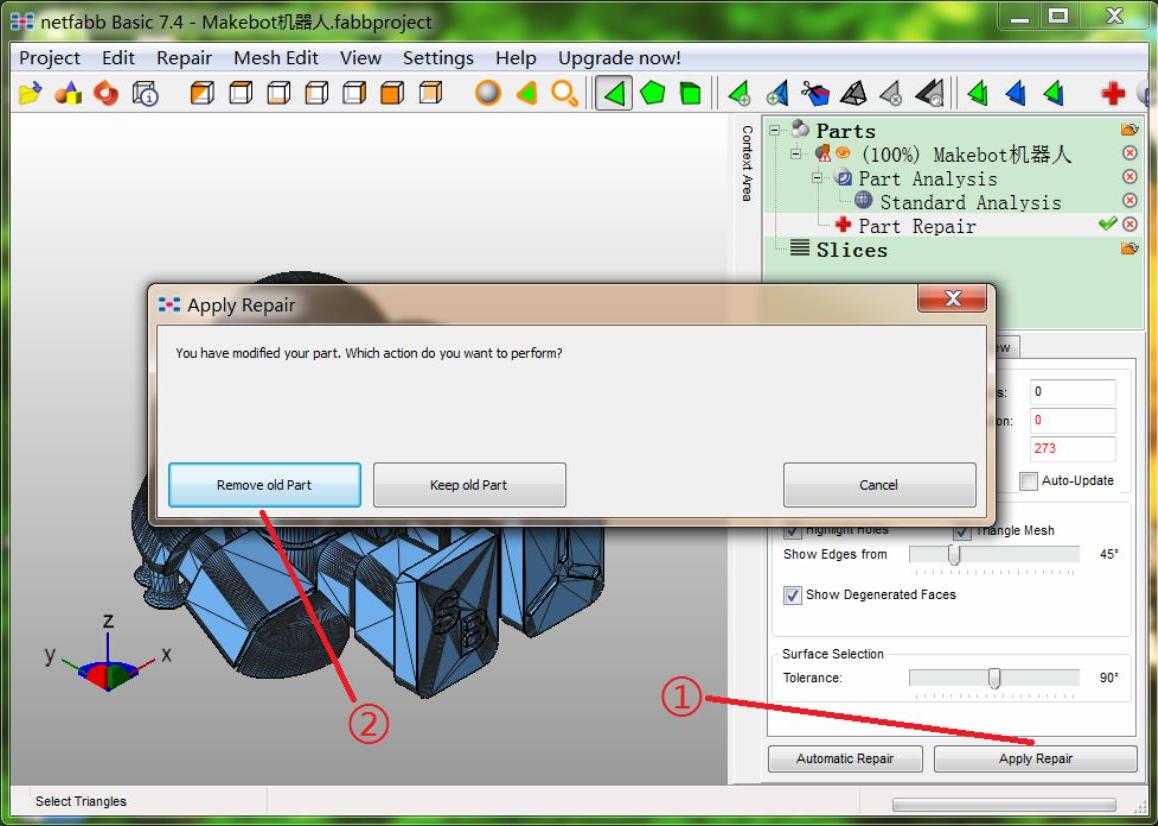Screen dimensions: 1158x826
Task: Select the second cube view icon
Action: point(240,94)
